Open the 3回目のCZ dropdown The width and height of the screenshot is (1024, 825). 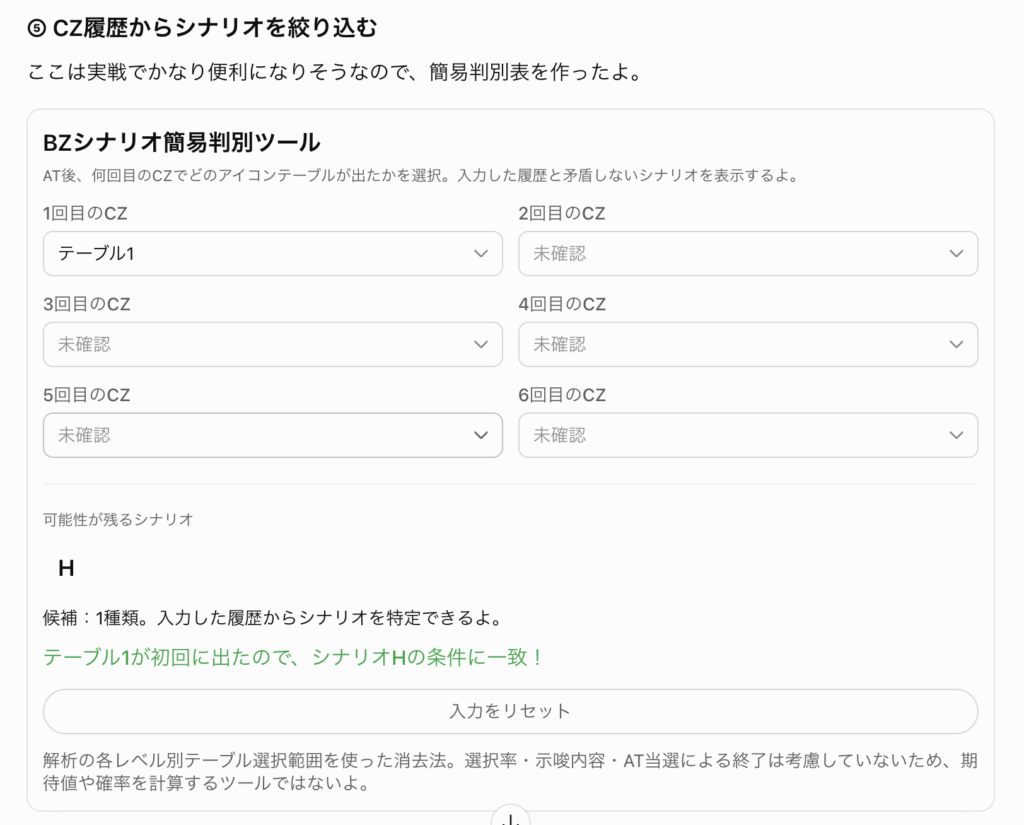point(272,344)
